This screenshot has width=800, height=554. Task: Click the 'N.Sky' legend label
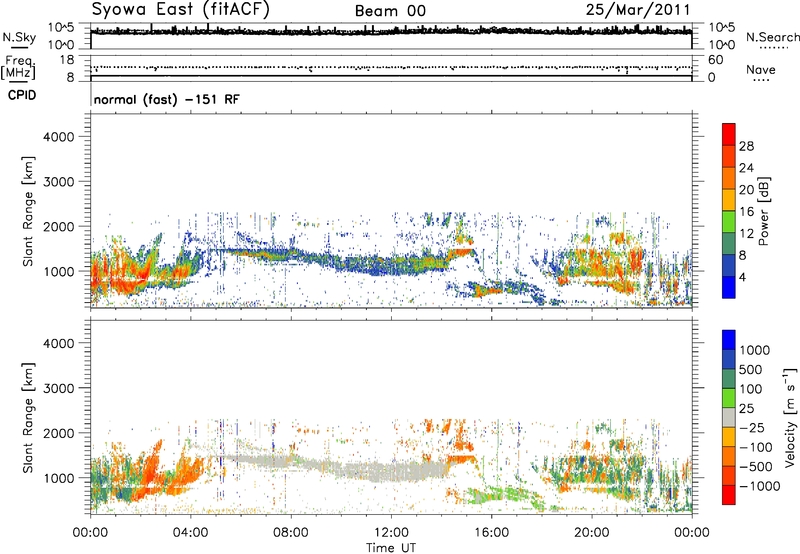point(19,37)
